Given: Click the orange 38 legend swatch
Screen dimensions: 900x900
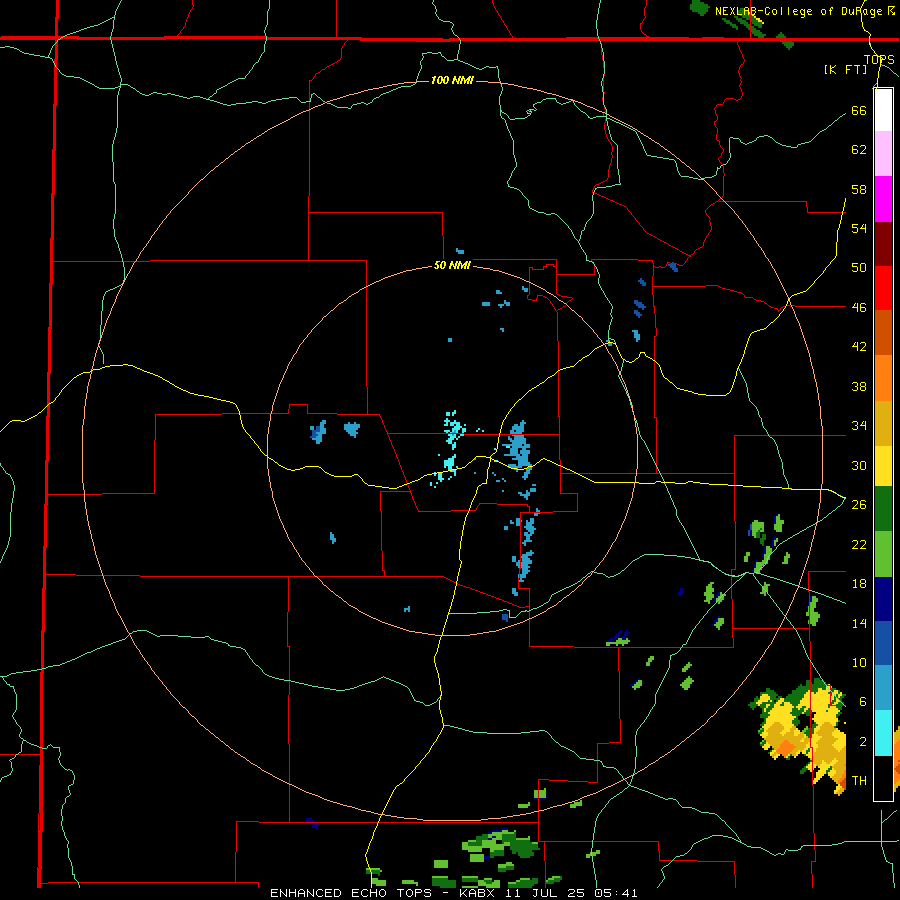Looking at the screenshot, I should [x=883, y=378].
